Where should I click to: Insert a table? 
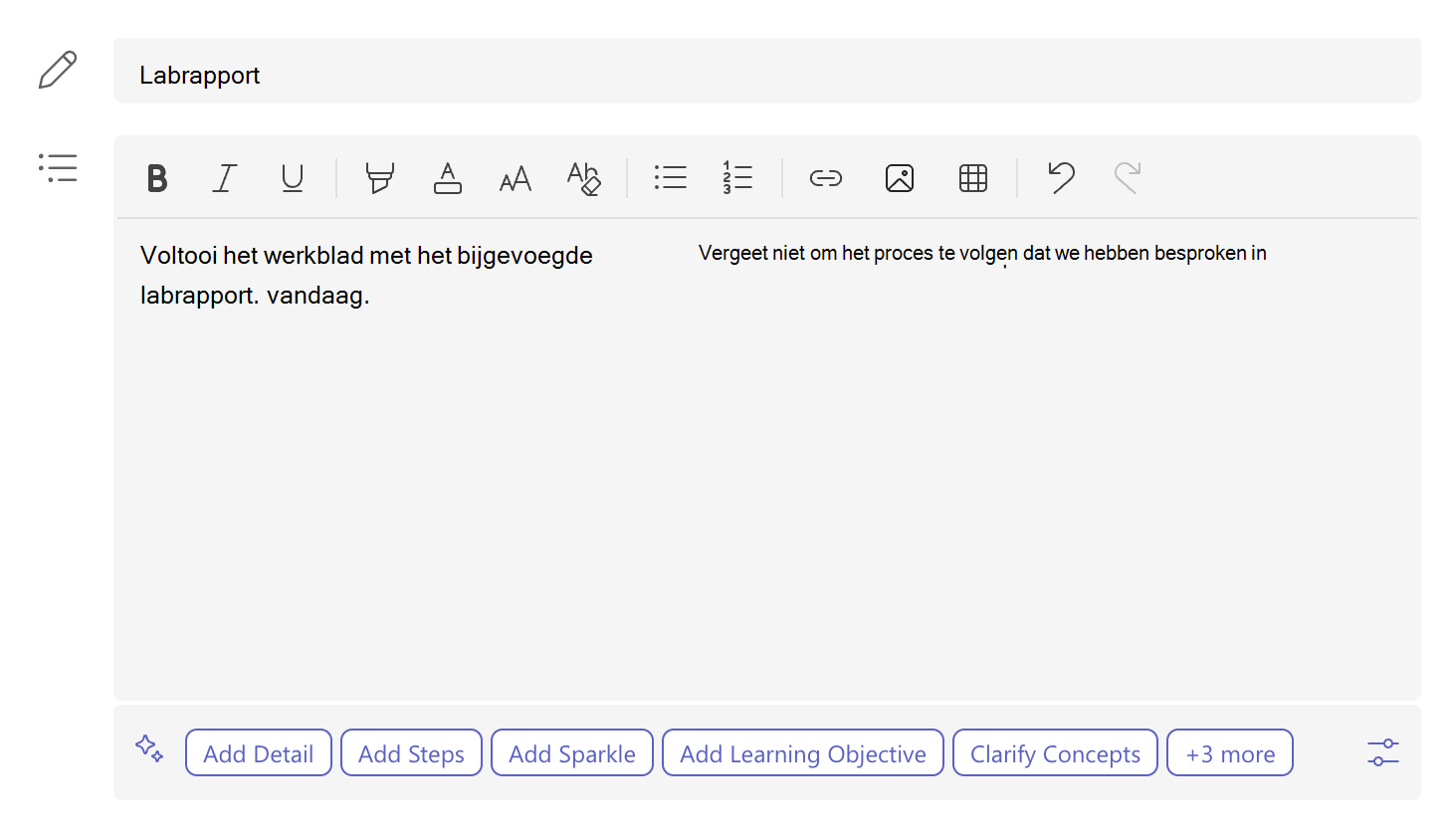pyautogui.click(x=973, y=178)
